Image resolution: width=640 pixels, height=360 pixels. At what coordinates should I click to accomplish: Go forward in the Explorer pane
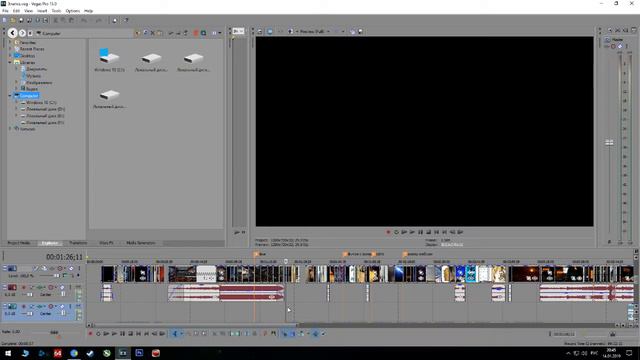pyautogui.click(x=22, y=33)
